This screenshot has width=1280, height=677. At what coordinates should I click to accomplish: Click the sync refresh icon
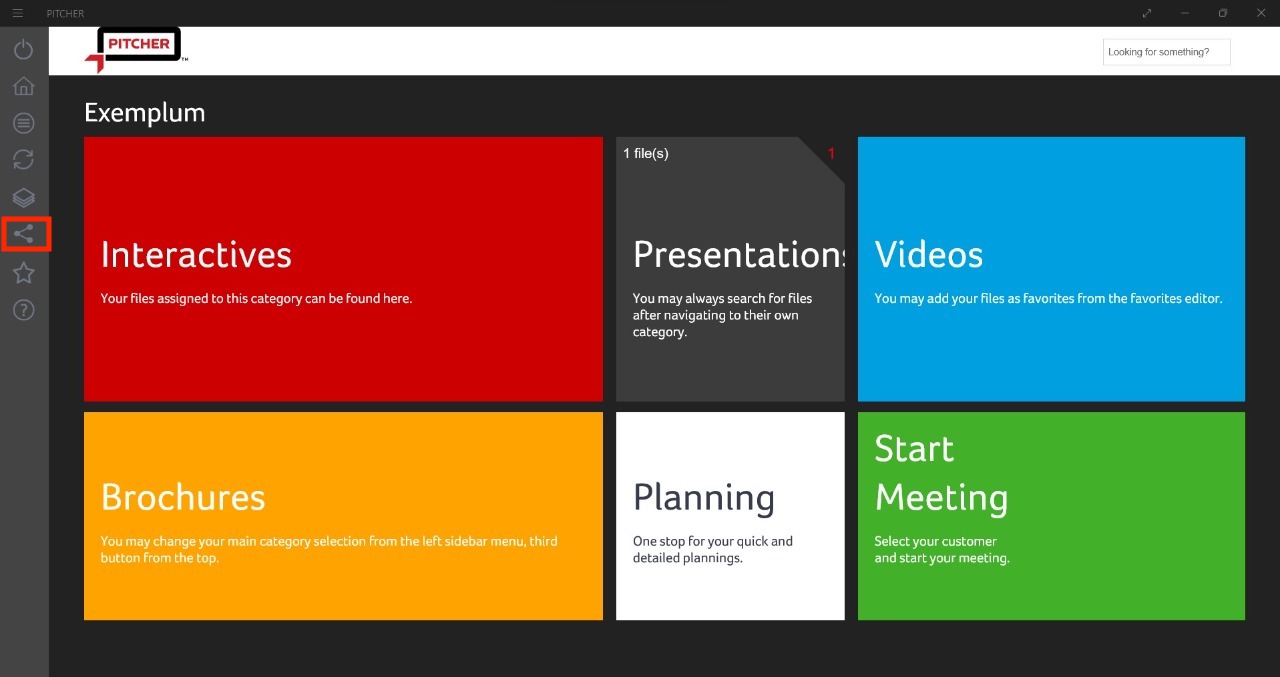tap(24, 160)
